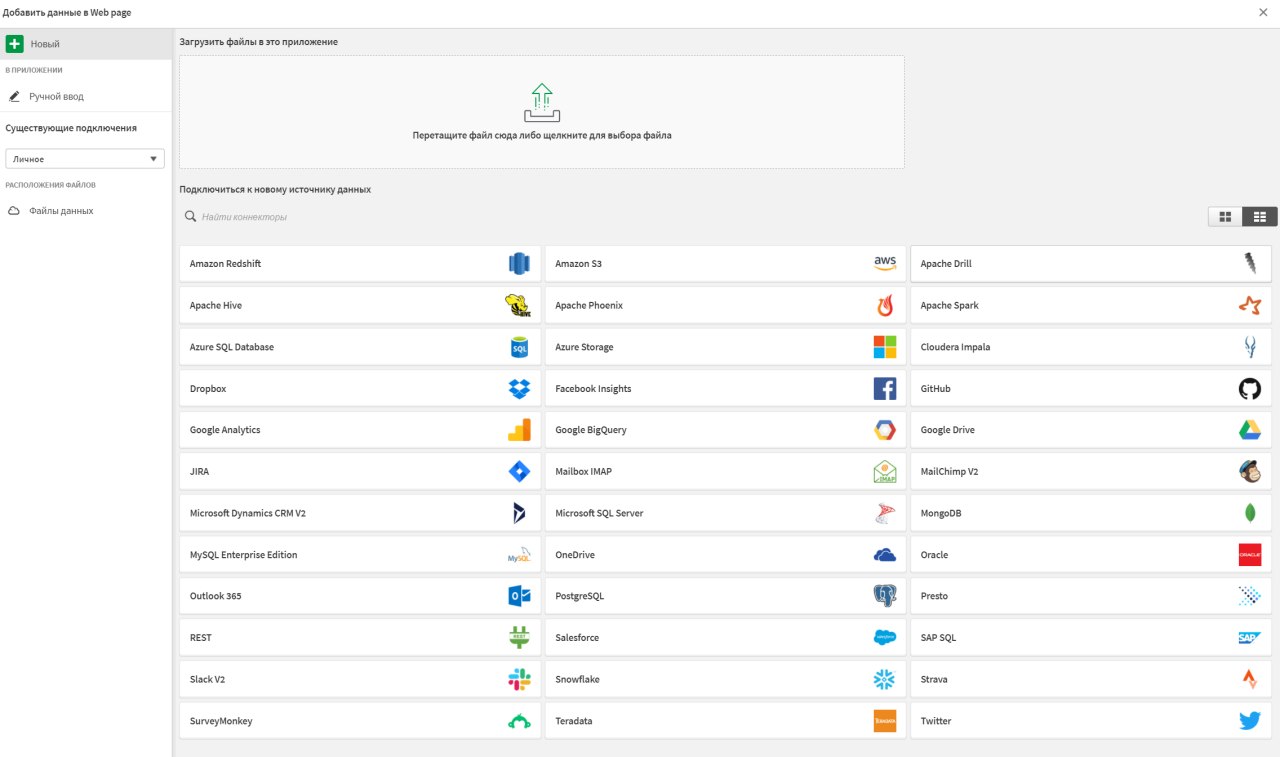Close the Добавить данные dialog
Screen dimensions: 1280x757
click(1263, 12)
